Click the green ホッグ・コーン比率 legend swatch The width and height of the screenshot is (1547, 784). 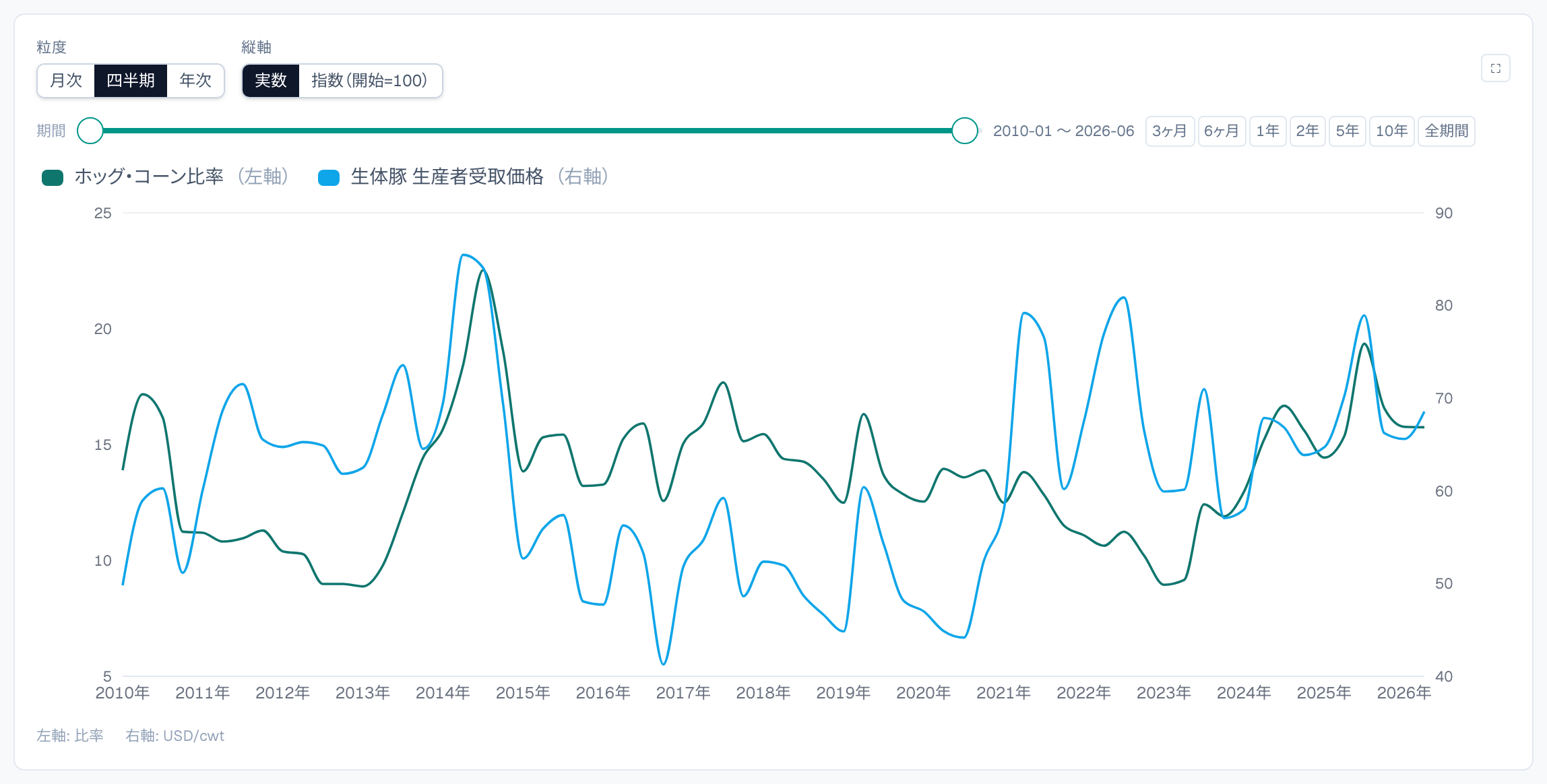pos(53,177)
